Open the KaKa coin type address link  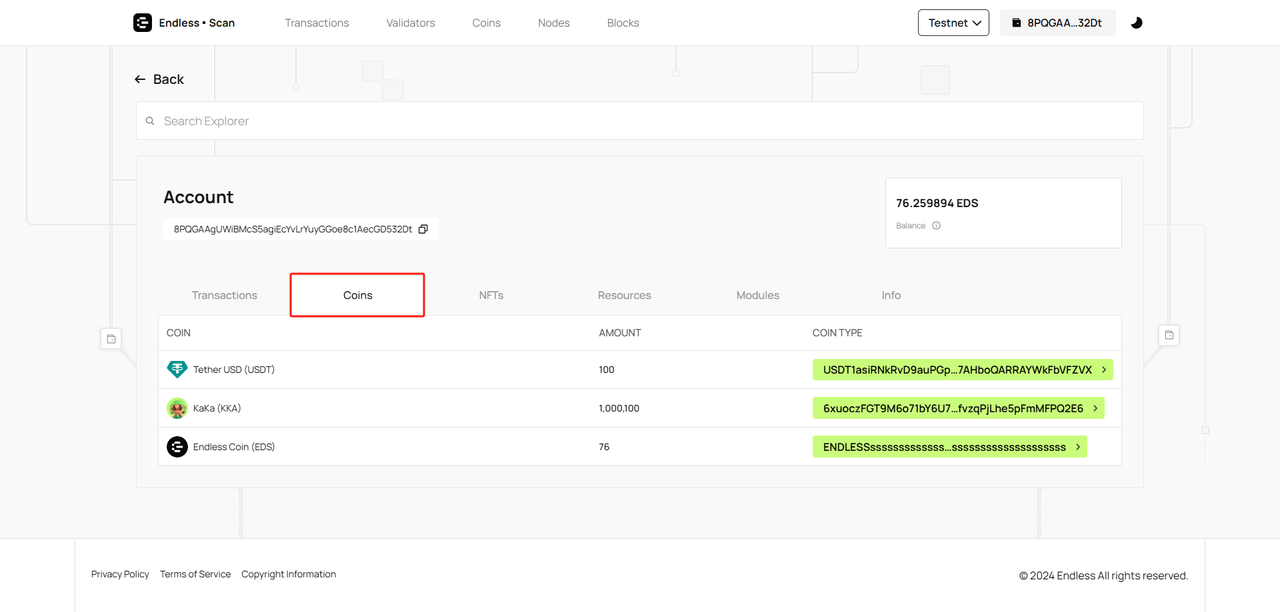pyautogui.click(x=957, y=408)
